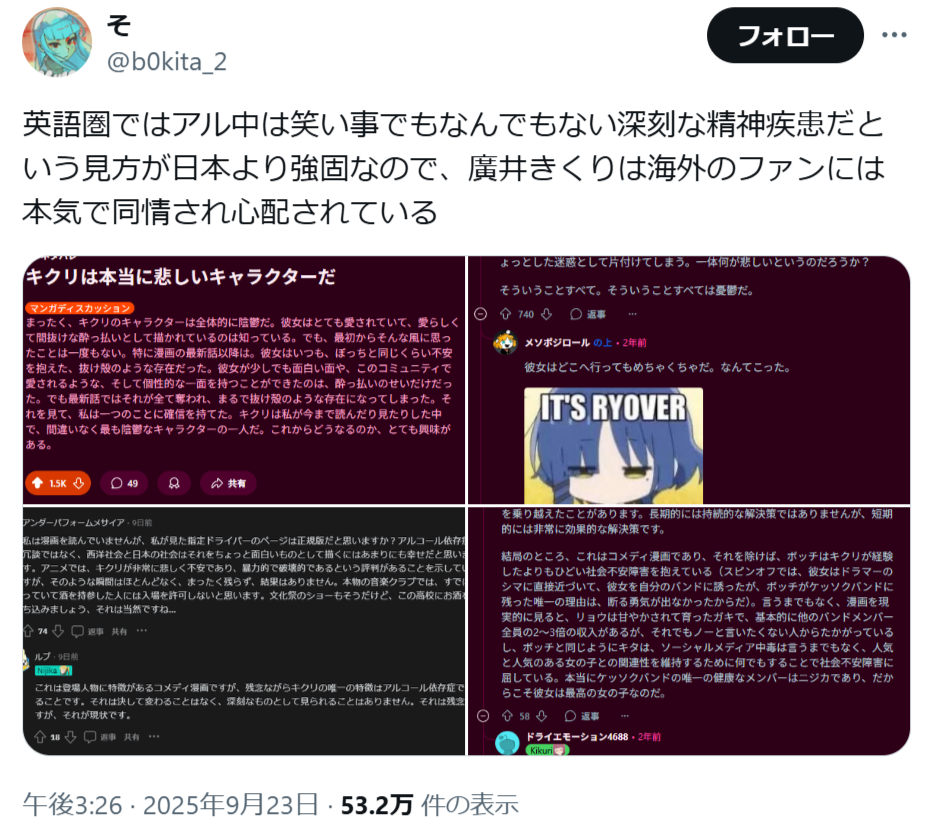The height and width of the screenshot is (824, 937).
Task: Open the three-dot more options menu
Action: (x=894, y=35)
